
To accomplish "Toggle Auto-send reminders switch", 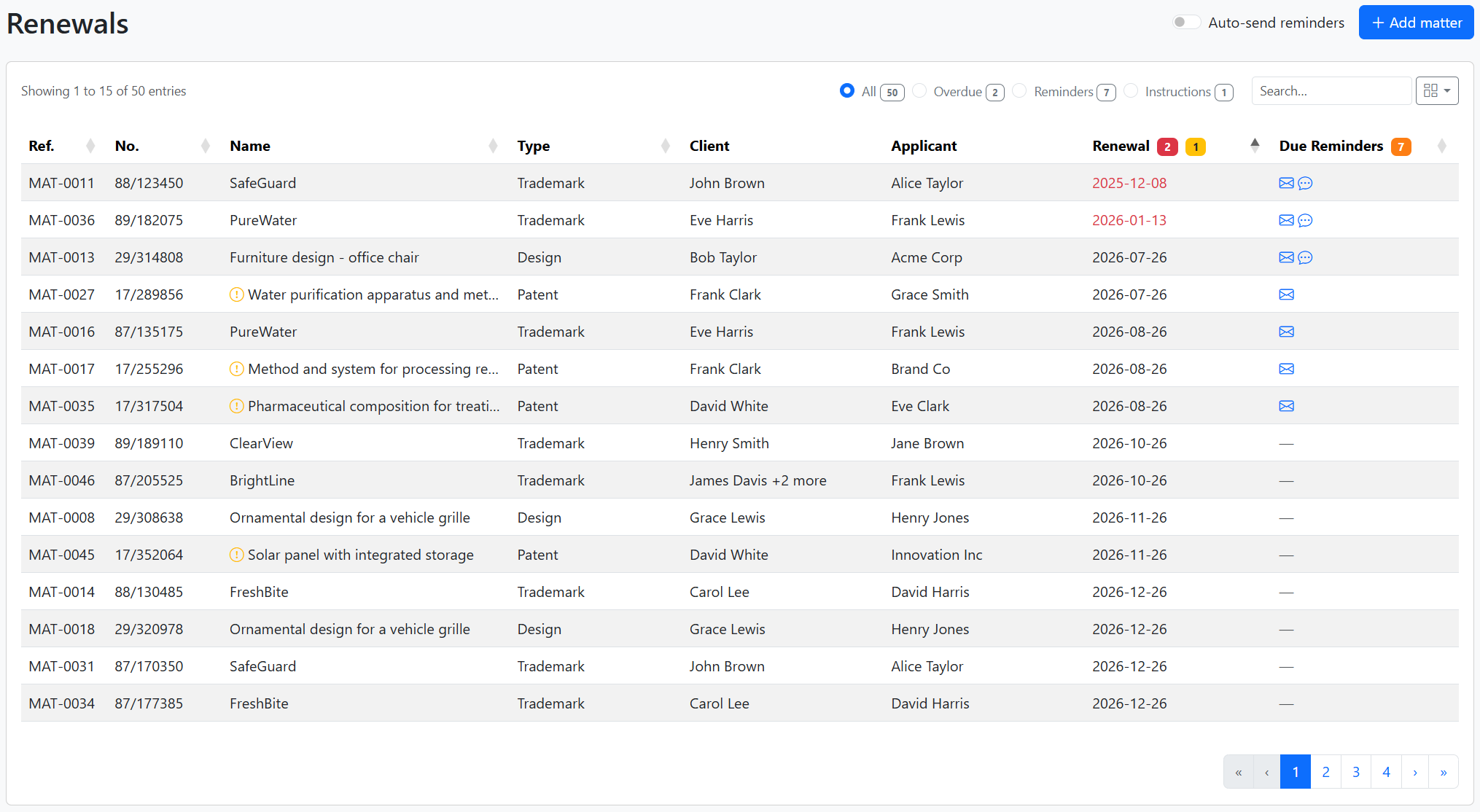I will click(x=1185, y=23).
